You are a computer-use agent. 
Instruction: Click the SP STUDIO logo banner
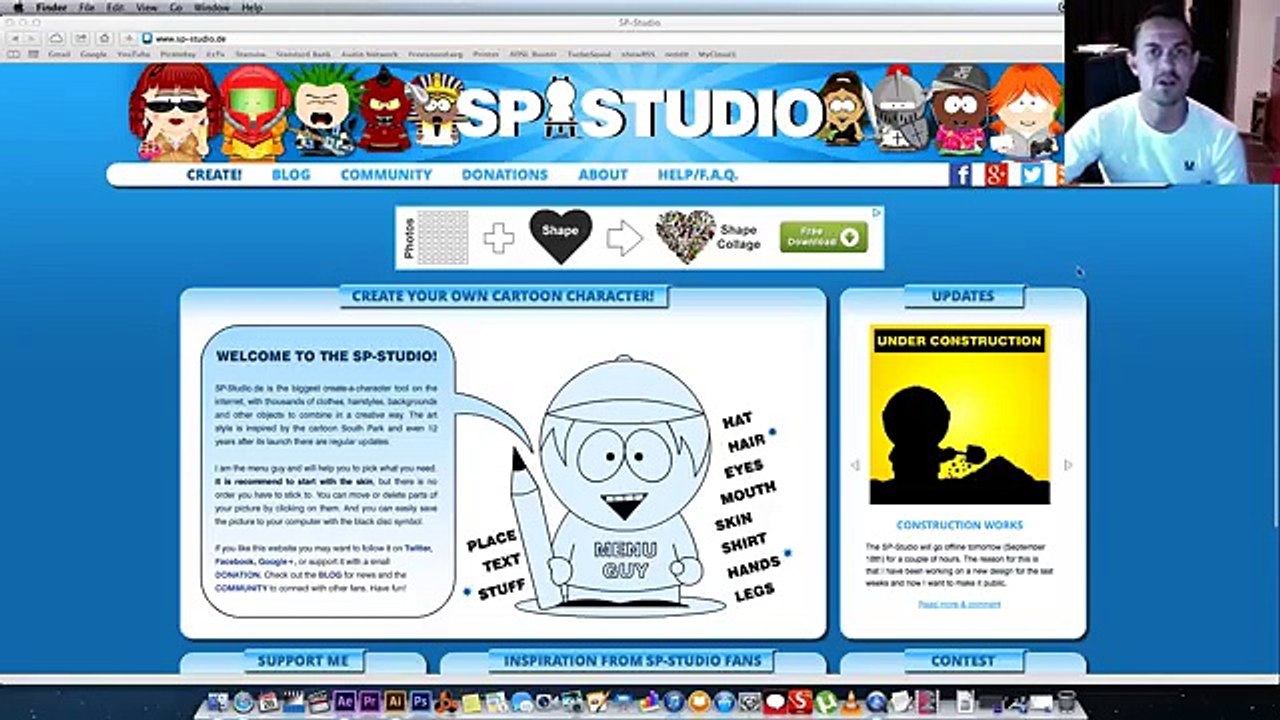pyautogui.click(x=640, y=112)
